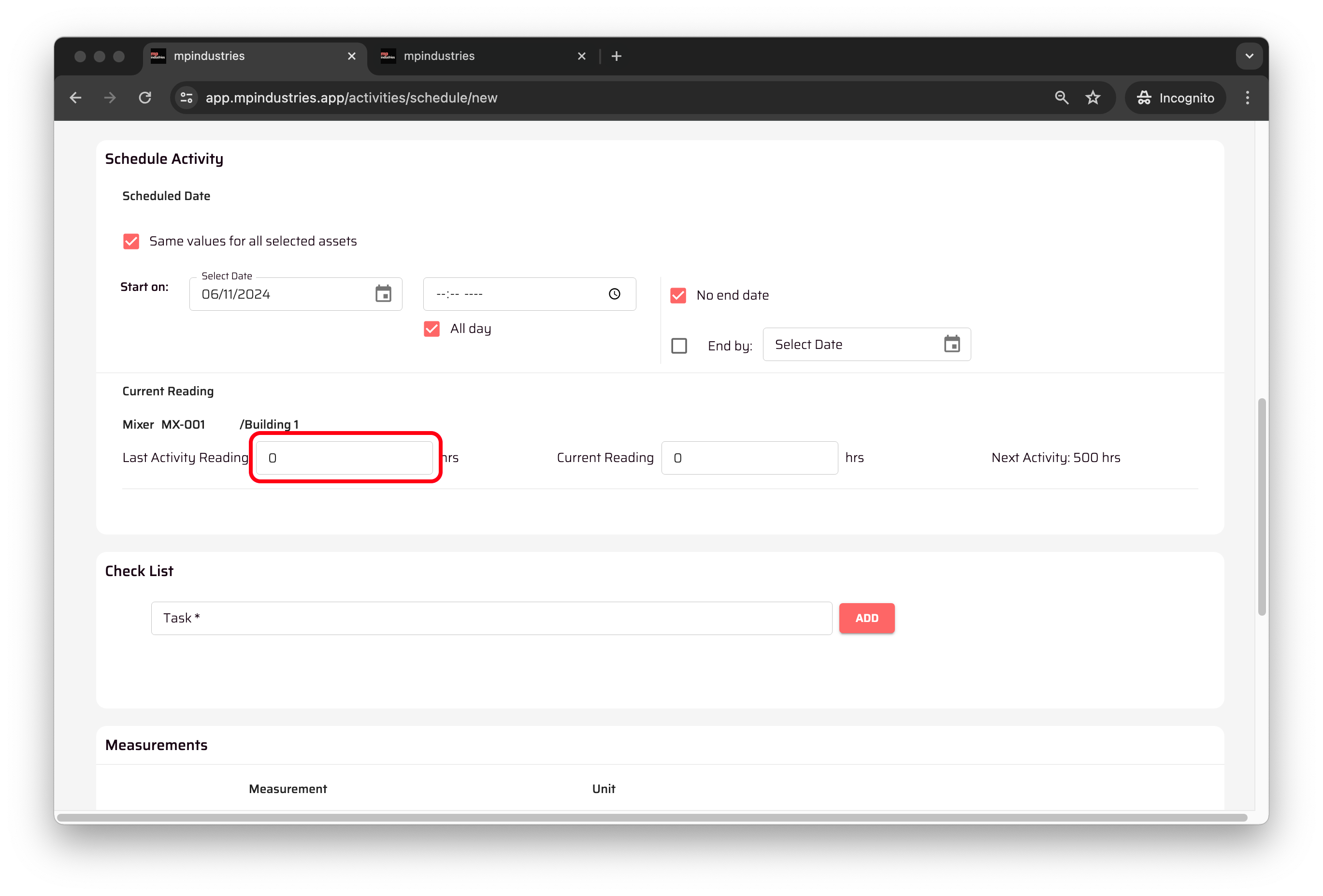
Task: Expand the tab search dropdown arrow
Action: tap(1249, 57)
